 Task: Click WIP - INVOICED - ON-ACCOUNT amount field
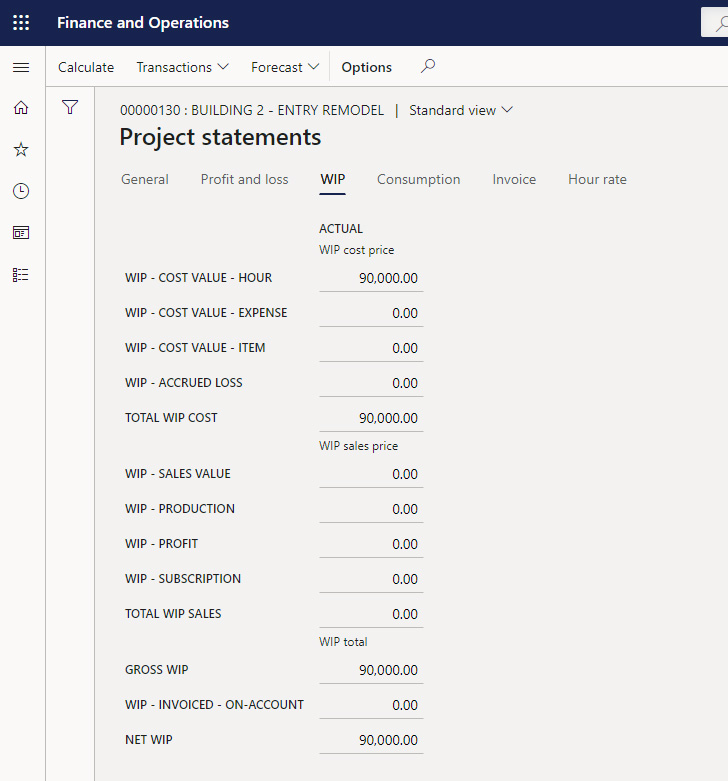[x=371, y=705]
